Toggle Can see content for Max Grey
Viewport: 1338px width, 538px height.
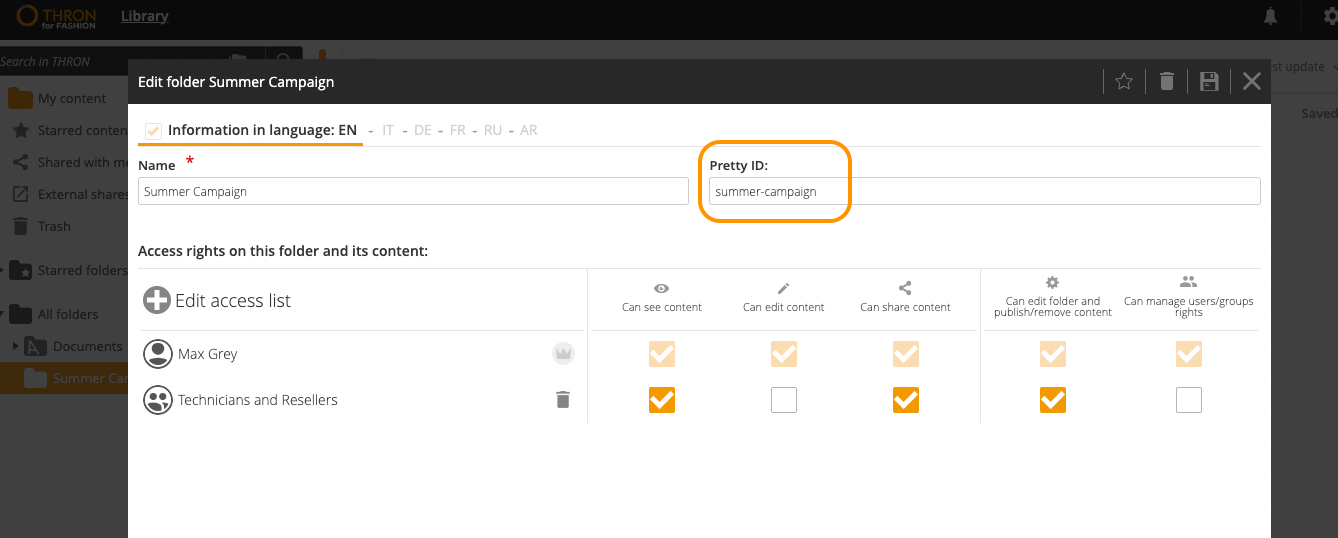click(x=662, y=354)
